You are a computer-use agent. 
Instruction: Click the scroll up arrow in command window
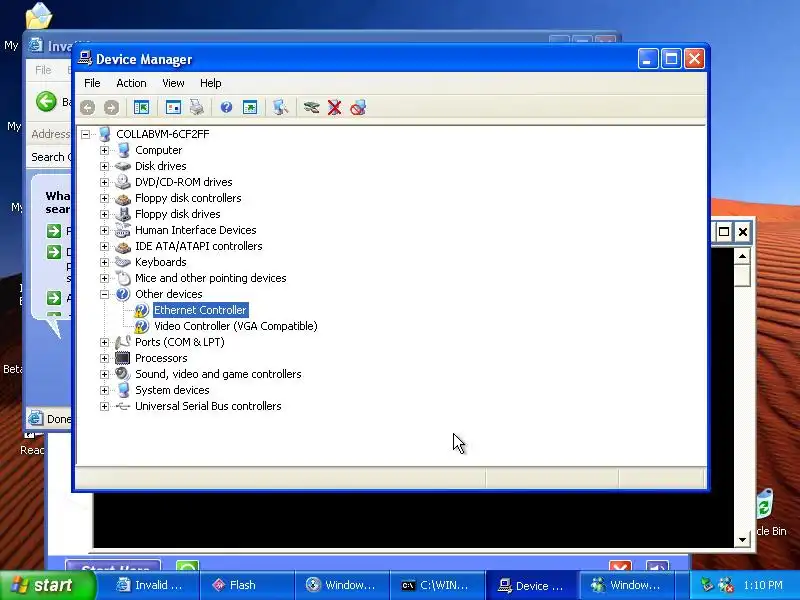click(x=742, y=256)
